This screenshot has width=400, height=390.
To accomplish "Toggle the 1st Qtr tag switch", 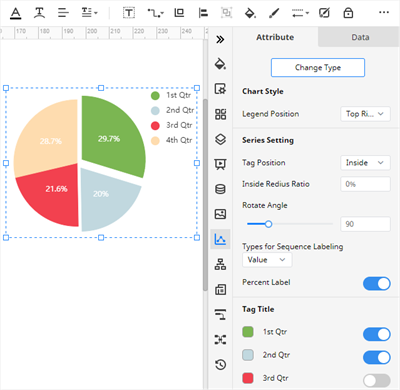I will pos(377,334).
